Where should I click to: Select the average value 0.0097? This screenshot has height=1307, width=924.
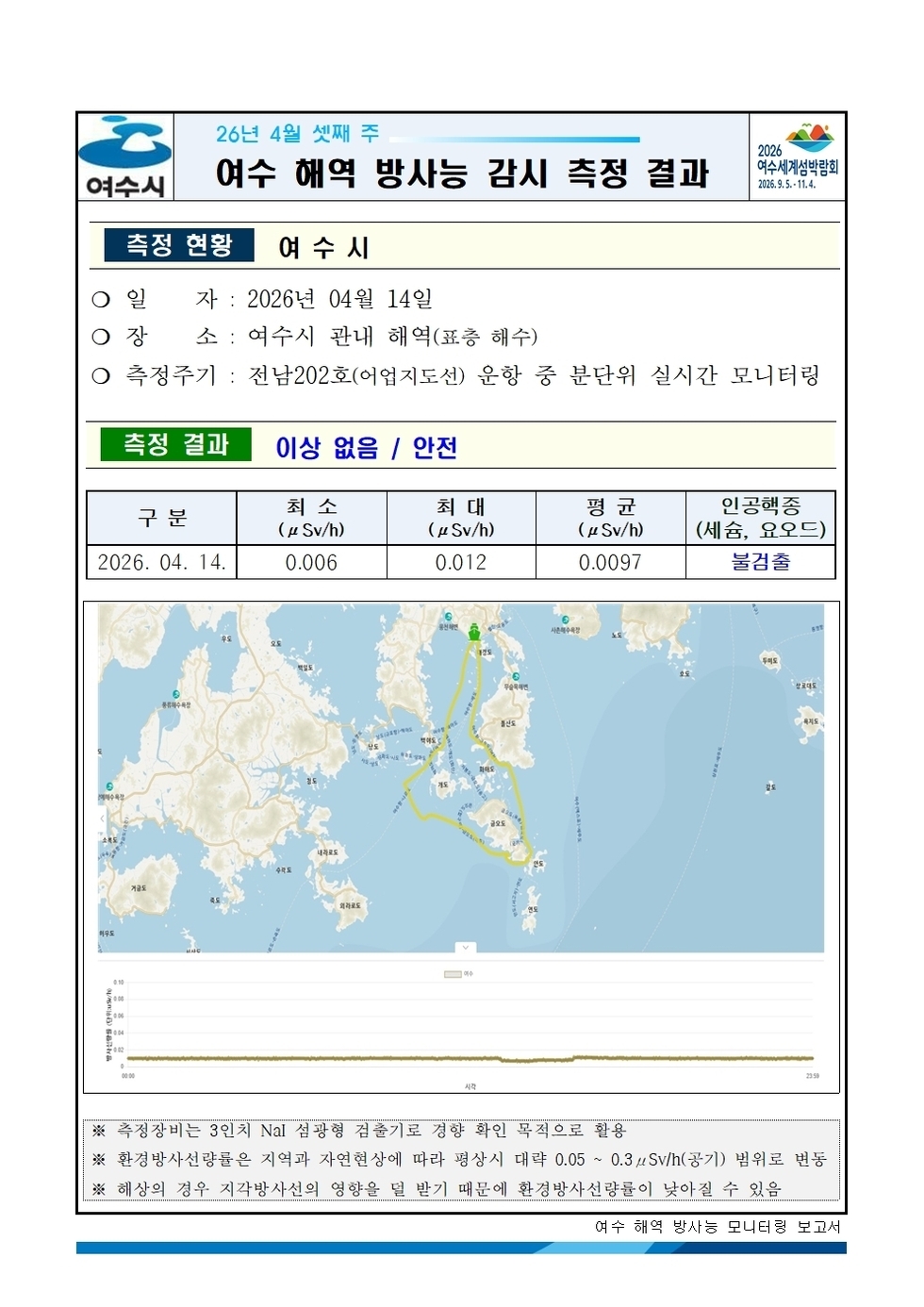610,562
